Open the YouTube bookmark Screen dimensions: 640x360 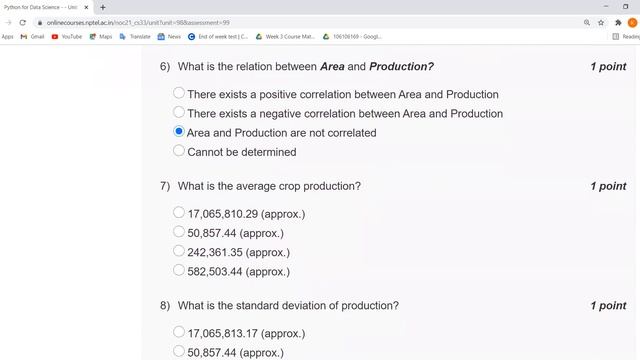click(67, 37)
